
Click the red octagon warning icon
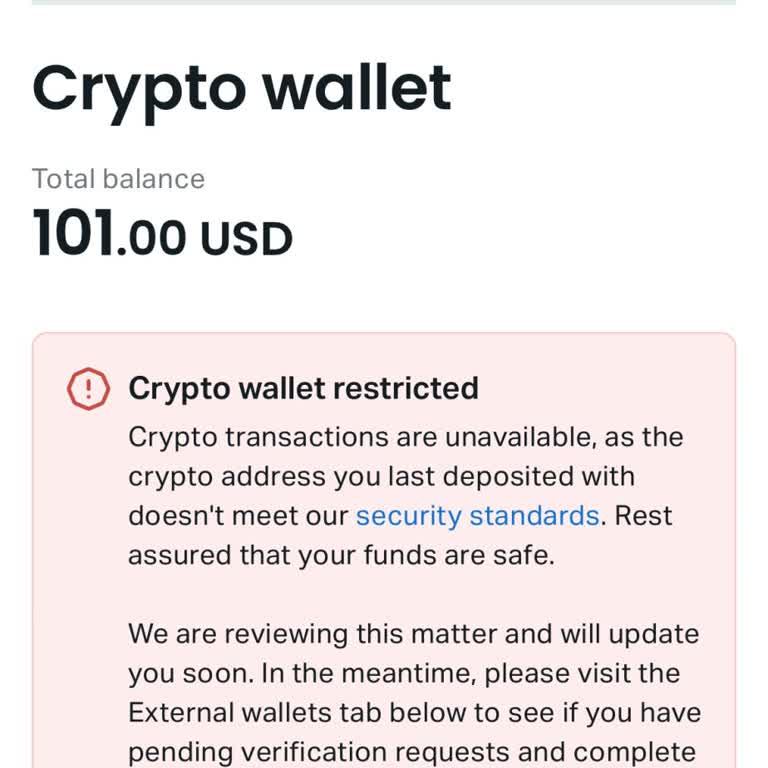point(88,388)
